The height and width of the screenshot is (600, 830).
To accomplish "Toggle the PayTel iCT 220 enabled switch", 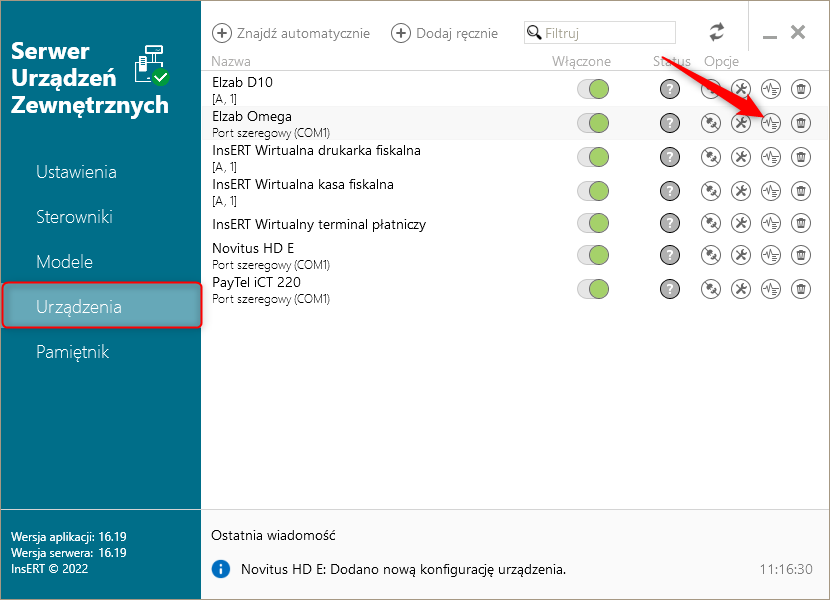I will pyautogui.click(x=593, y=289).
